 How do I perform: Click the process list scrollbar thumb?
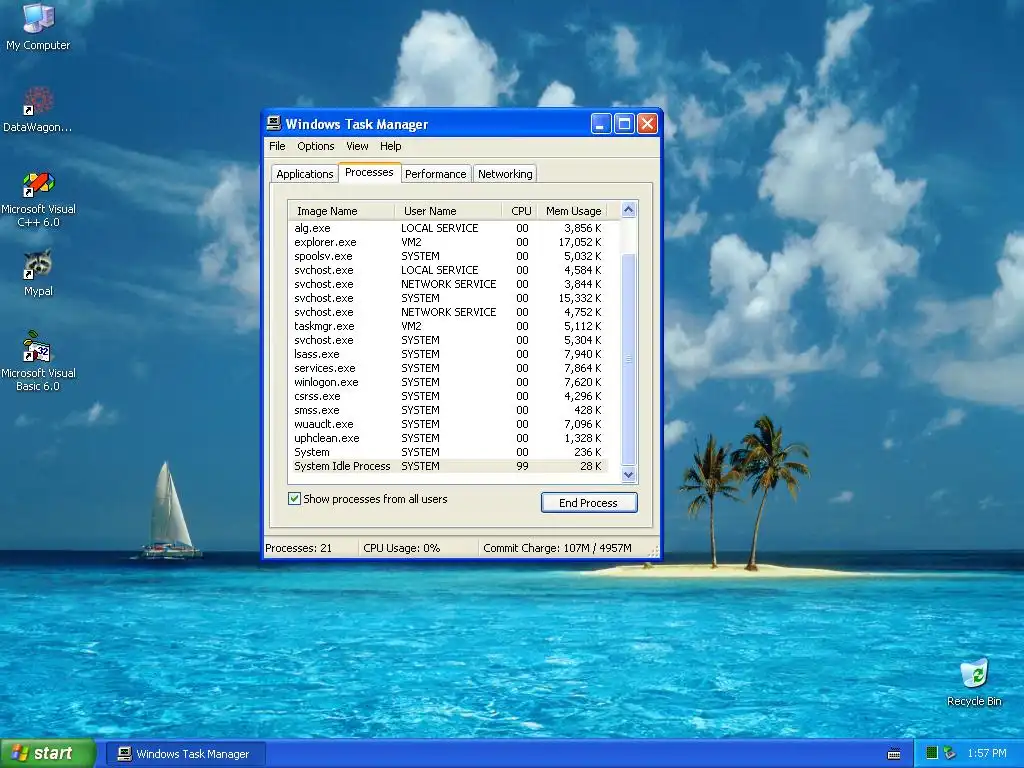[x=628, y=359]
